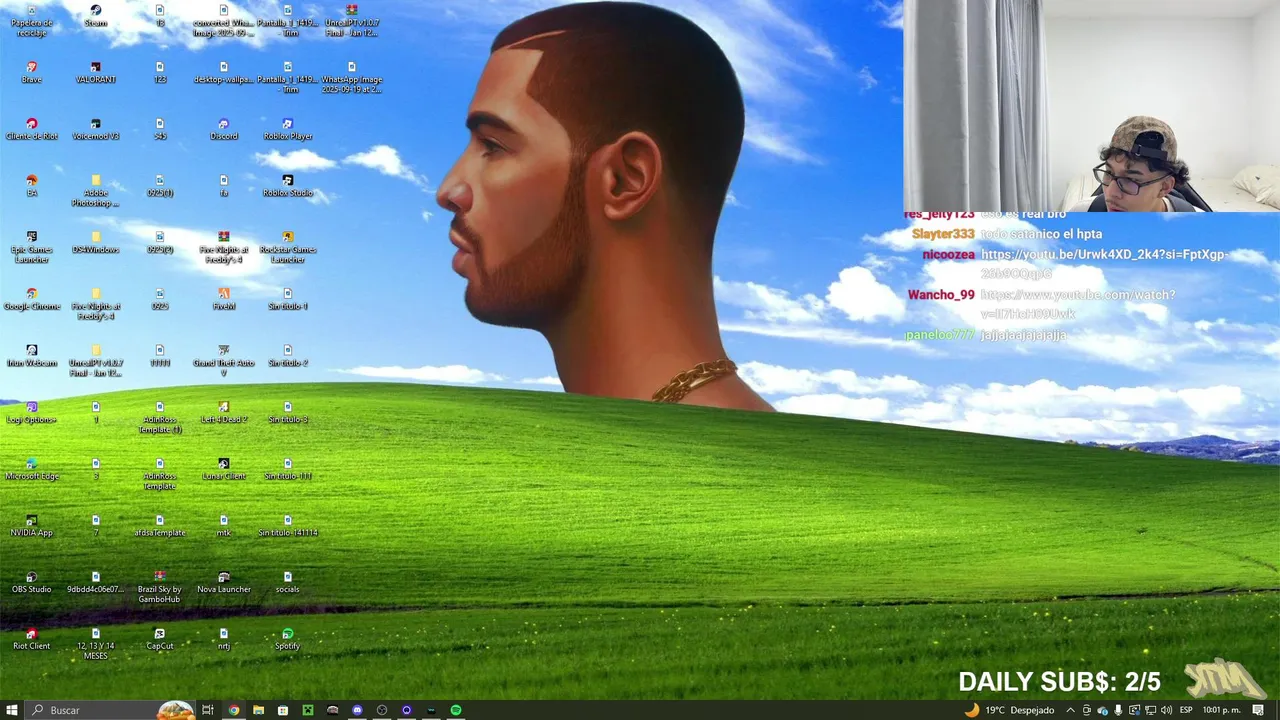The image size is (1280, 720).
Task: Launch Rockstar Games Launcher shortcut
Action: tap(287, 248)
